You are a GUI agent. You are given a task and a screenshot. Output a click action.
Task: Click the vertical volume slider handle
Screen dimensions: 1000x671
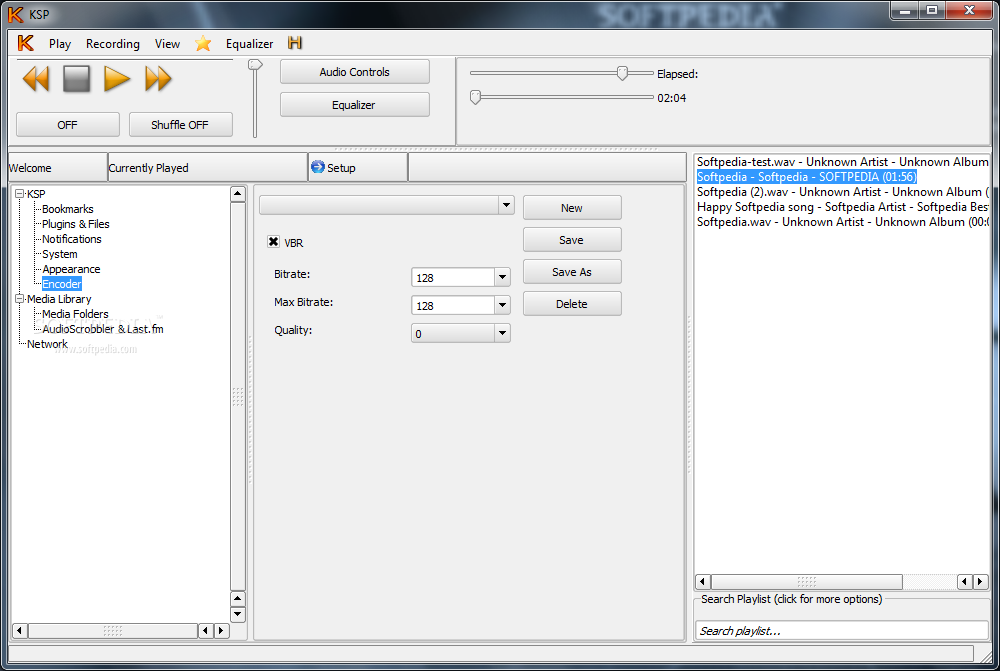[255, 64]
